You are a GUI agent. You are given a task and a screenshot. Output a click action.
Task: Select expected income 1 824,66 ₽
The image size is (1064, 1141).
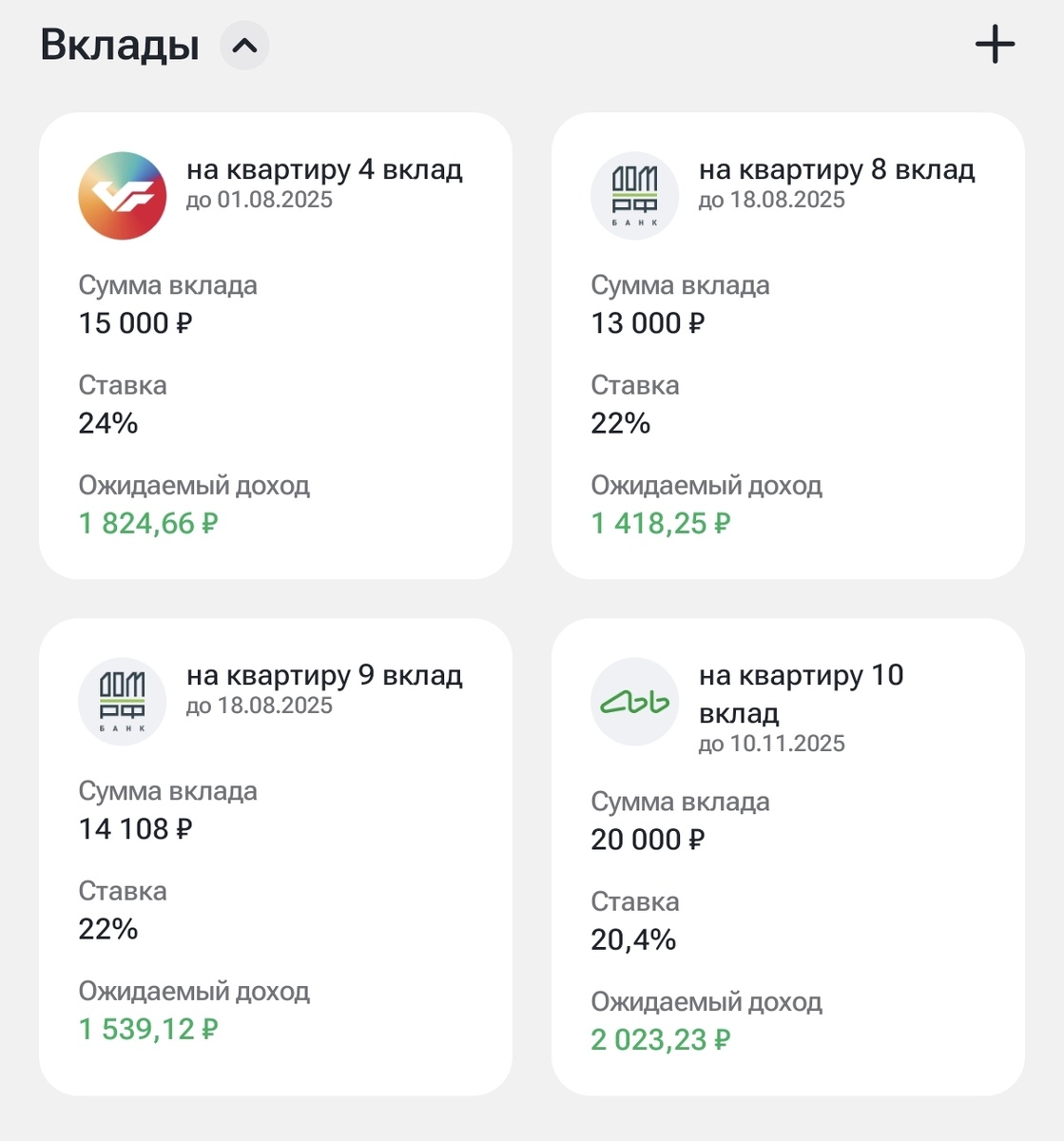tap(148, 523)
